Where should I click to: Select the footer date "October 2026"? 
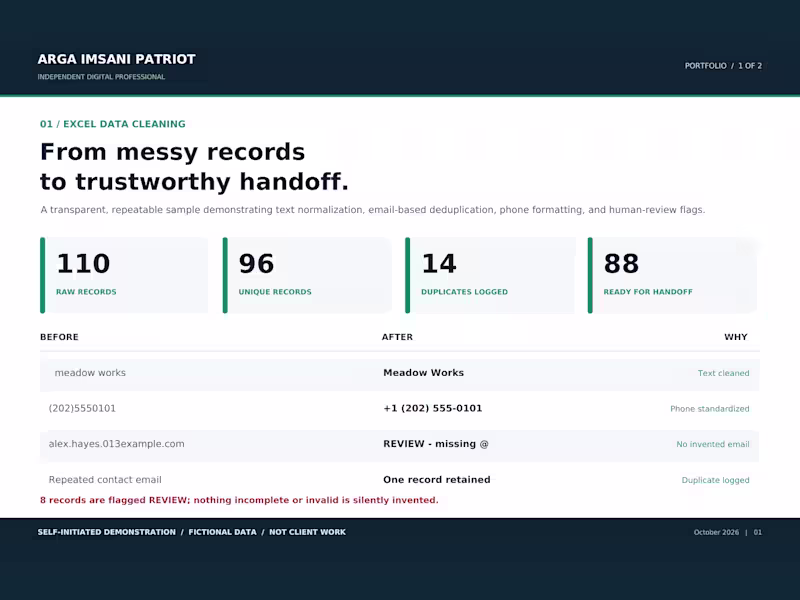point(716,532)
